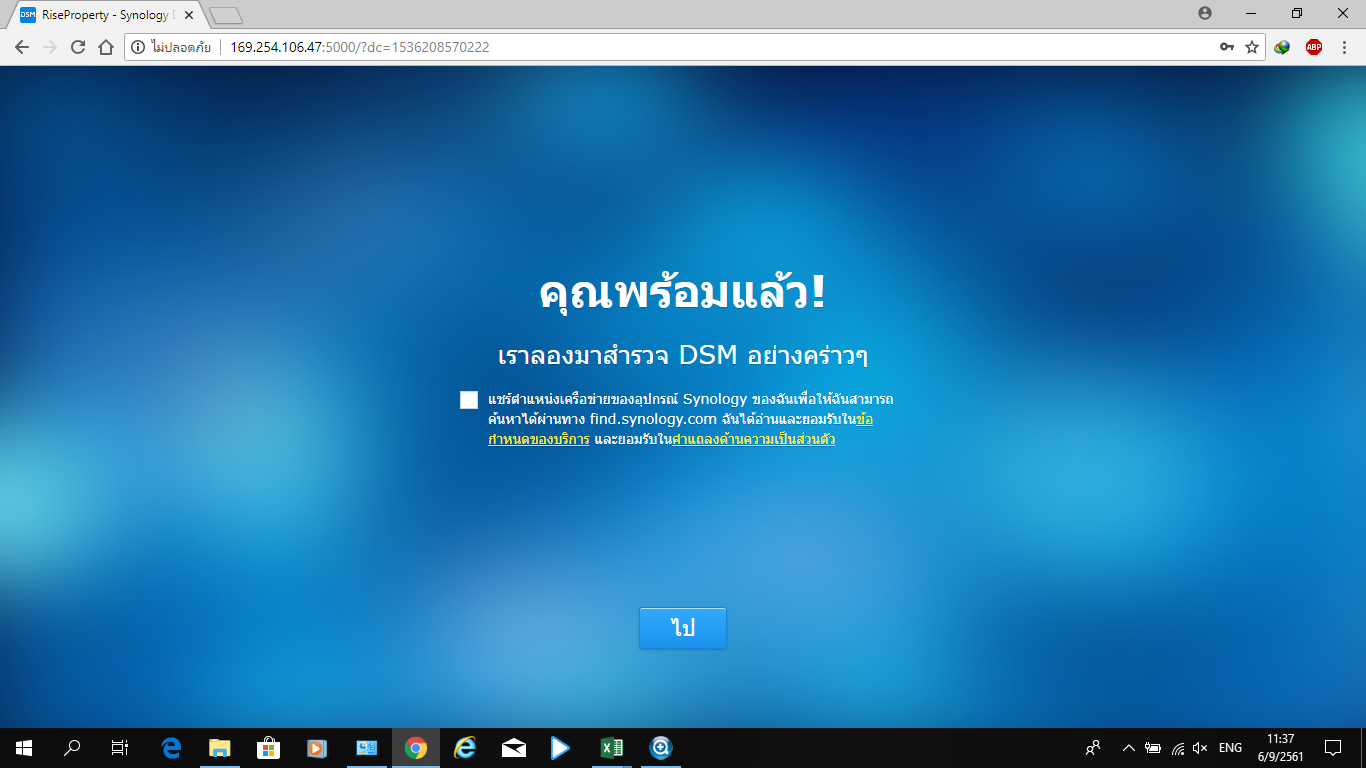Bookmark this page with the star icon
This screenshot has height=768, width=1366.
(1252, 47)
